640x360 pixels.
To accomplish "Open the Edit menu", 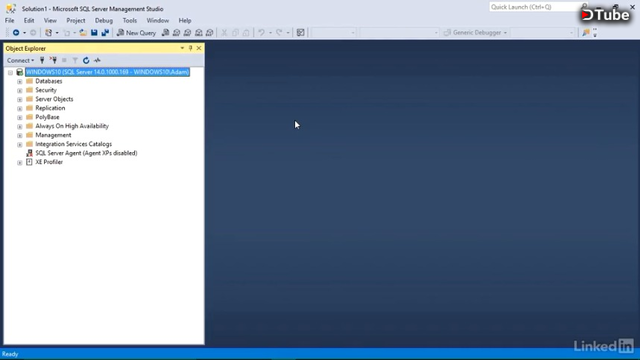I will click(29, 20).
